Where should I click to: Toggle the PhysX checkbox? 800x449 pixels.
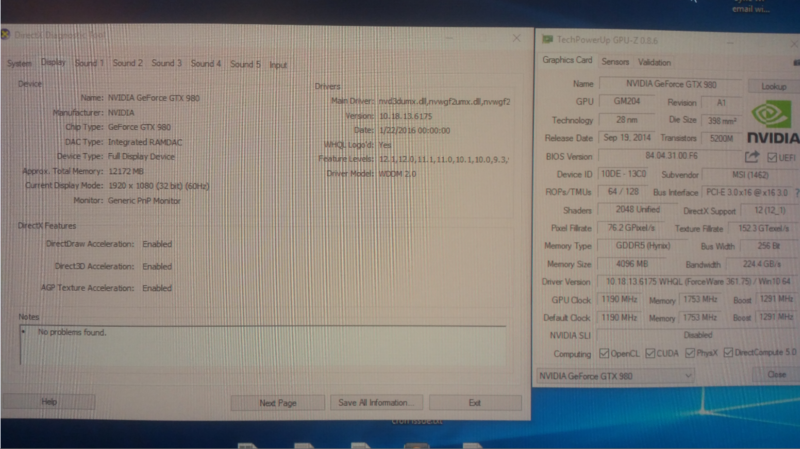[x=690, y=353]
